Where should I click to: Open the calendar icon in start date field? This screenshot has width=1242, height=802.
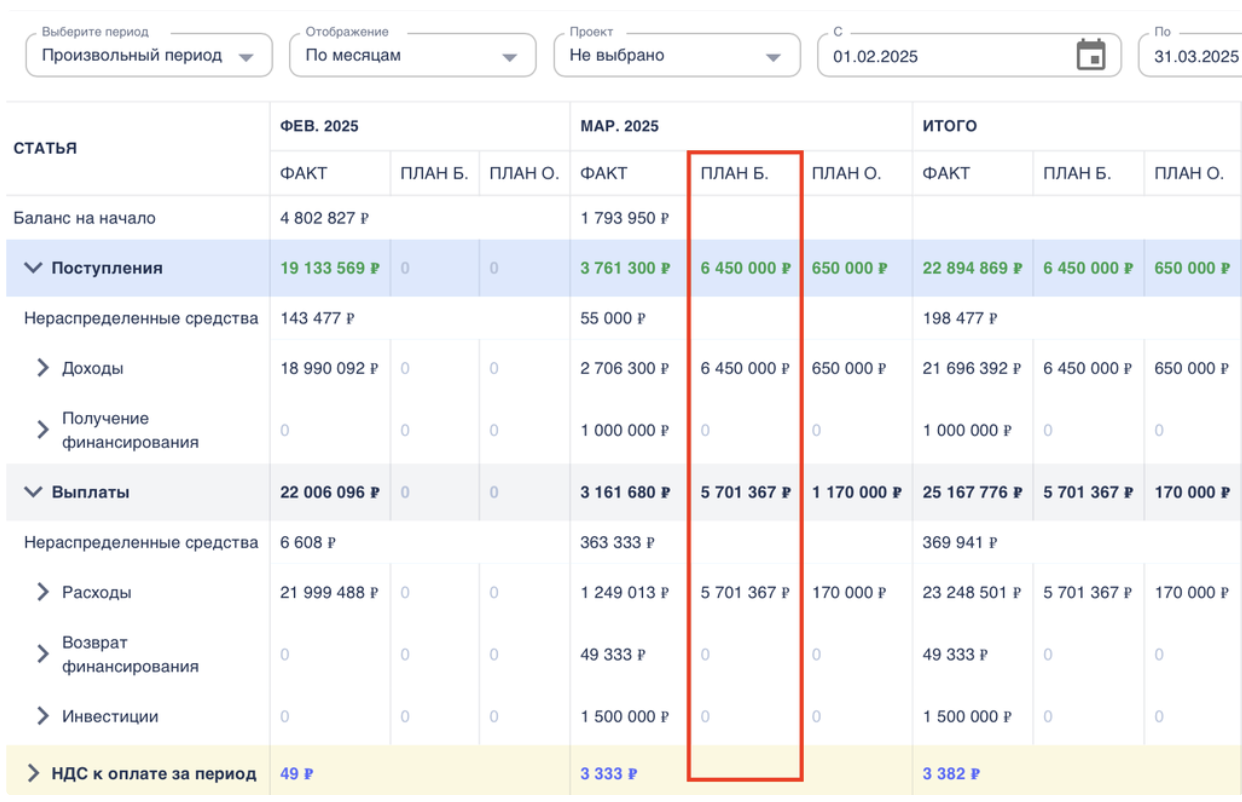click(x=1090, y=55)
